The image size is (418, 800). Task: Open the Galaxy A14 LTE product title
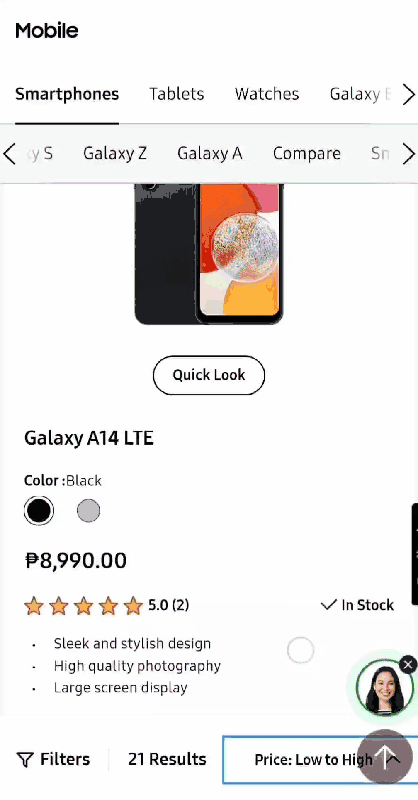89,438
